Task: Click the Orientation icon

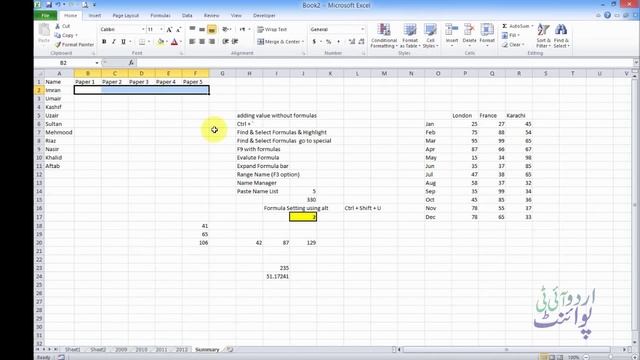Action: coord(226,29)
